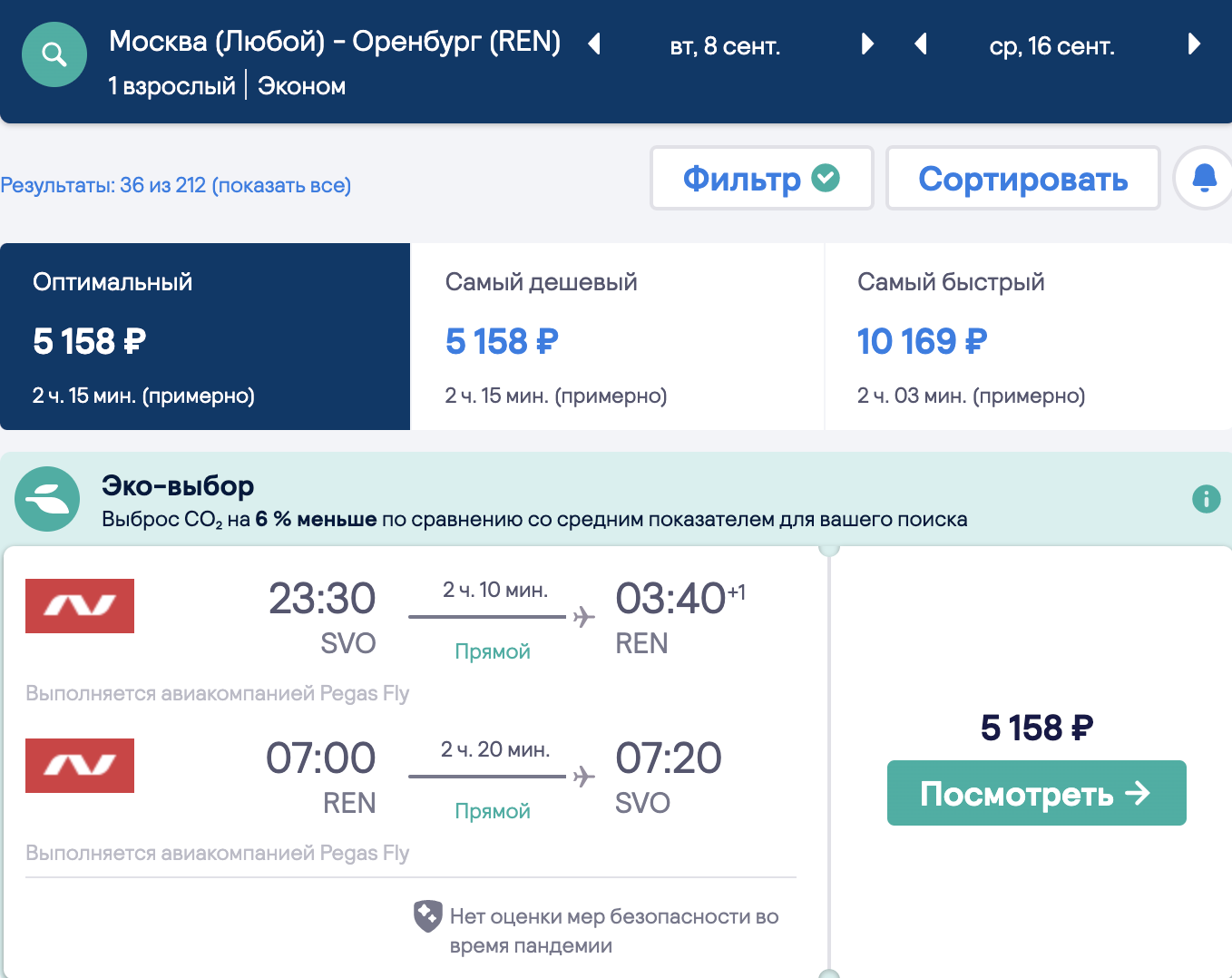This screenshot has height=978, width=1232.
Task: Go to next return date arrow
Action: pos(1194,44)
